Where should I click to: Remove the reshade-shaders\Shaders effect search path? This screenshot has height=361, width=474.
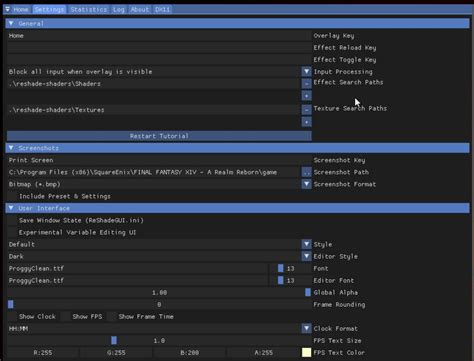click(306, 83)
